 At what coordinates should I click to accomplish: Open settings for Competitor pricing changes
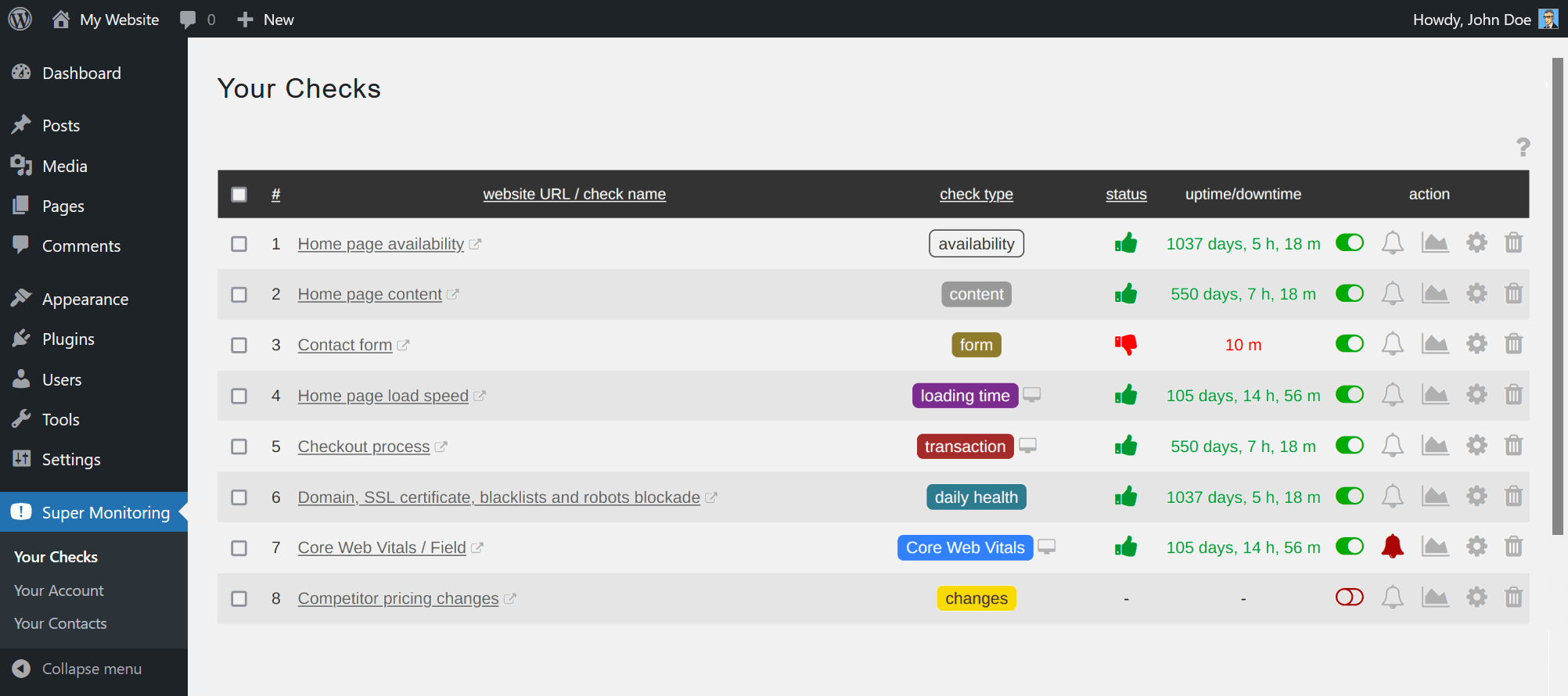[1476, 597]
